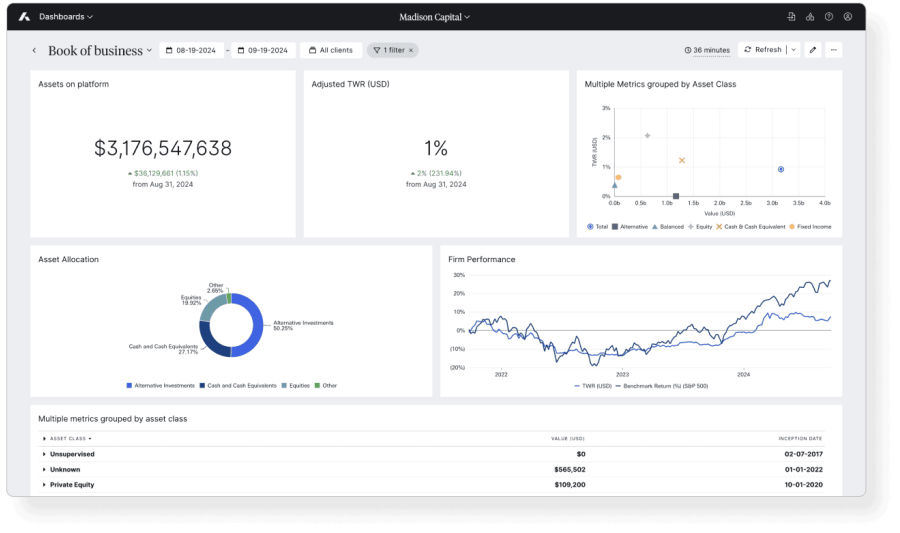900x533 pixels.
Task: Click the 08-19-2024 start date field
Action: [x=192, y=50]
